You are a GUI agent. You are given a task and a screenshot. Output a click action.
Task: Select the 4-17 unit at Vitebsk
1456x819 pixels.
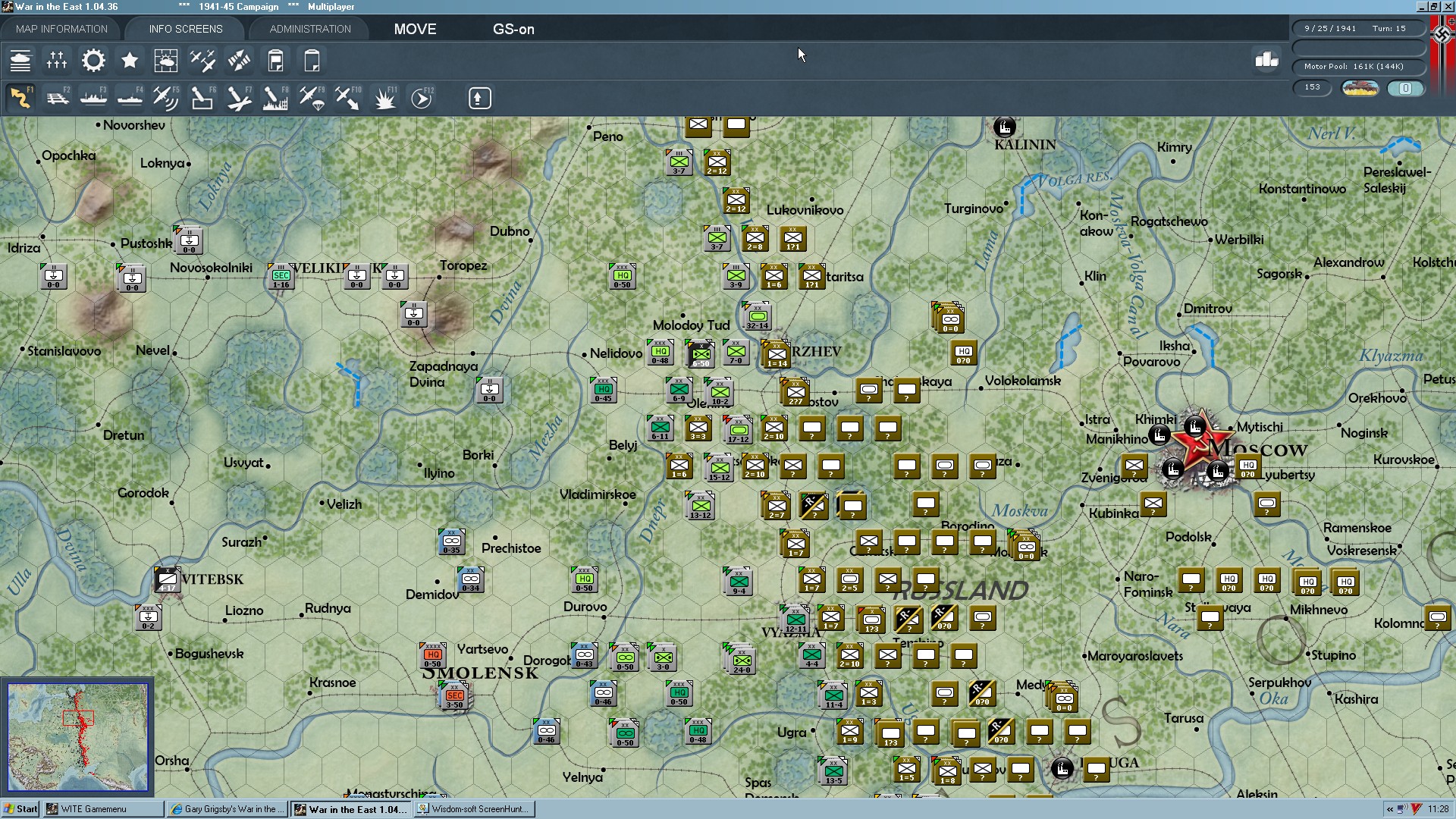click(167, 580)
